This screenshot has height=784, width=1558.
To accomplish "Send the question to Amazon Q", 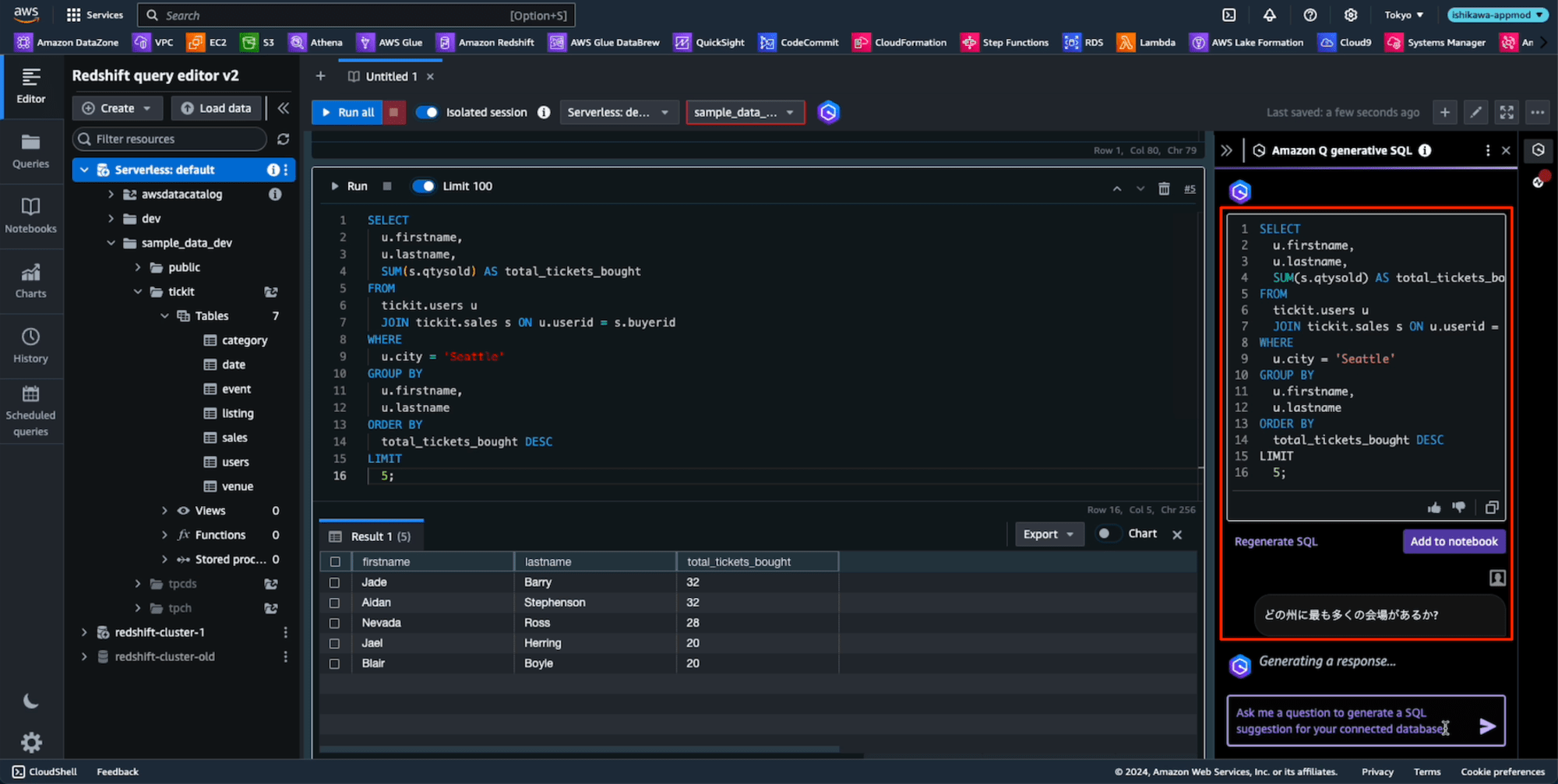I will [1487, 726].
